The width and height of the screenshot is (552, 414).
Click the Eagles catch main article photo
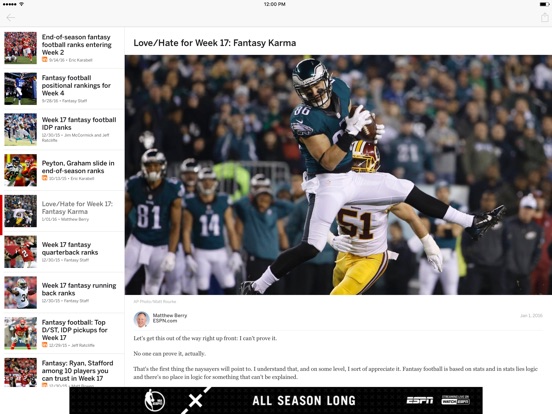pos(338,175)
